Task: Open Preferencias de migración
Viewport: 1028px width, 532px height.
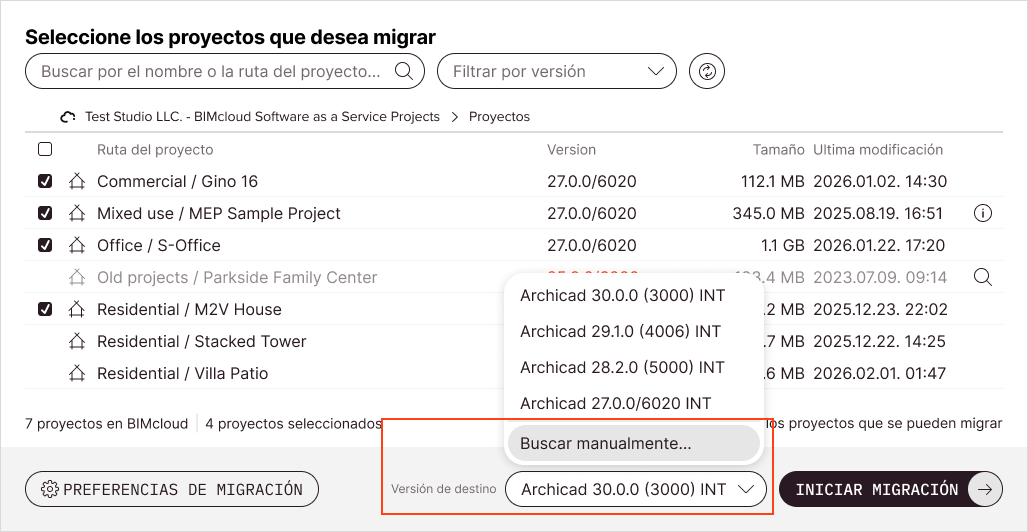Action: pos(172,489)
